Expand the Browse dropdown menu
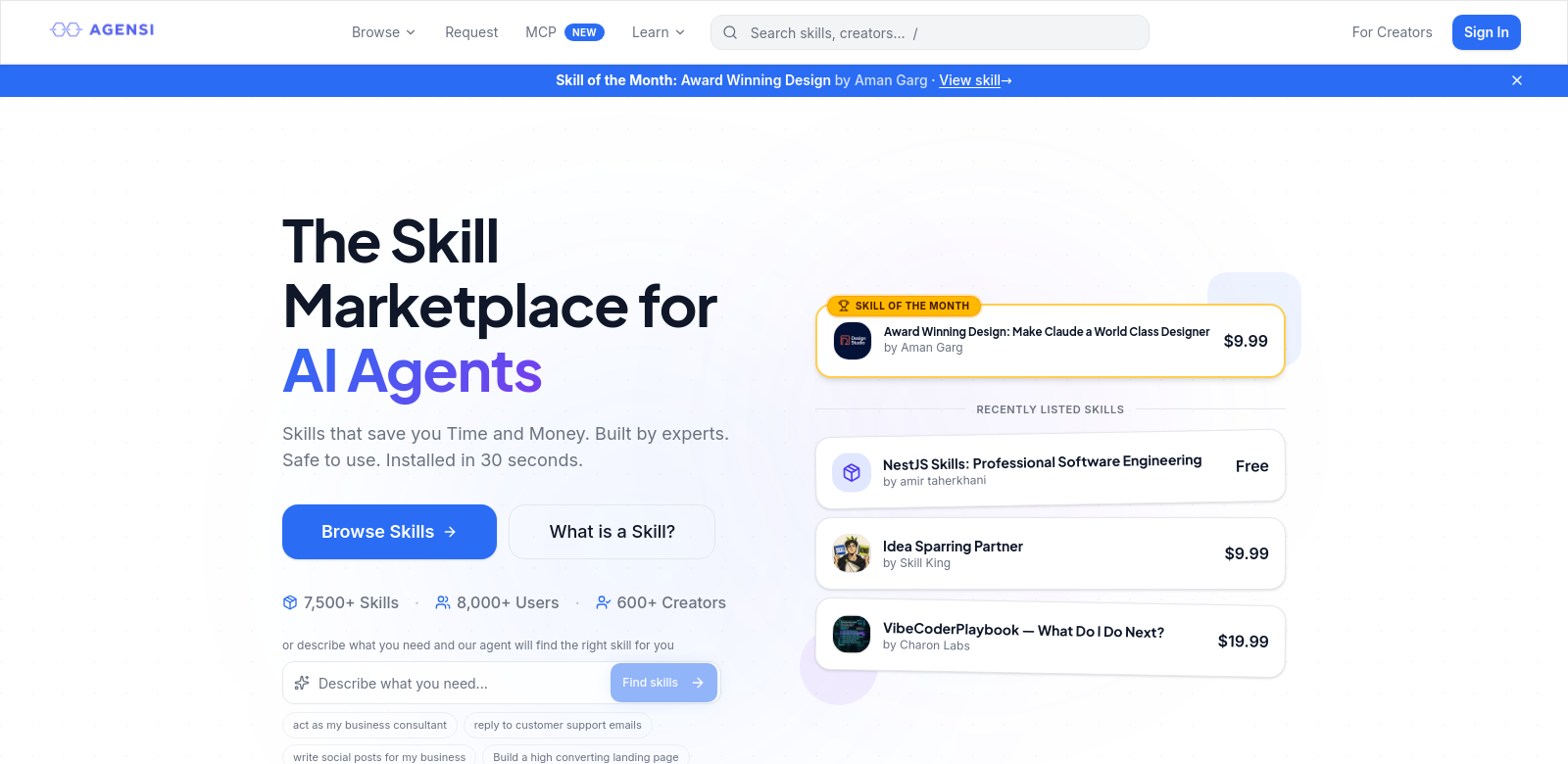 click(384, 32)
